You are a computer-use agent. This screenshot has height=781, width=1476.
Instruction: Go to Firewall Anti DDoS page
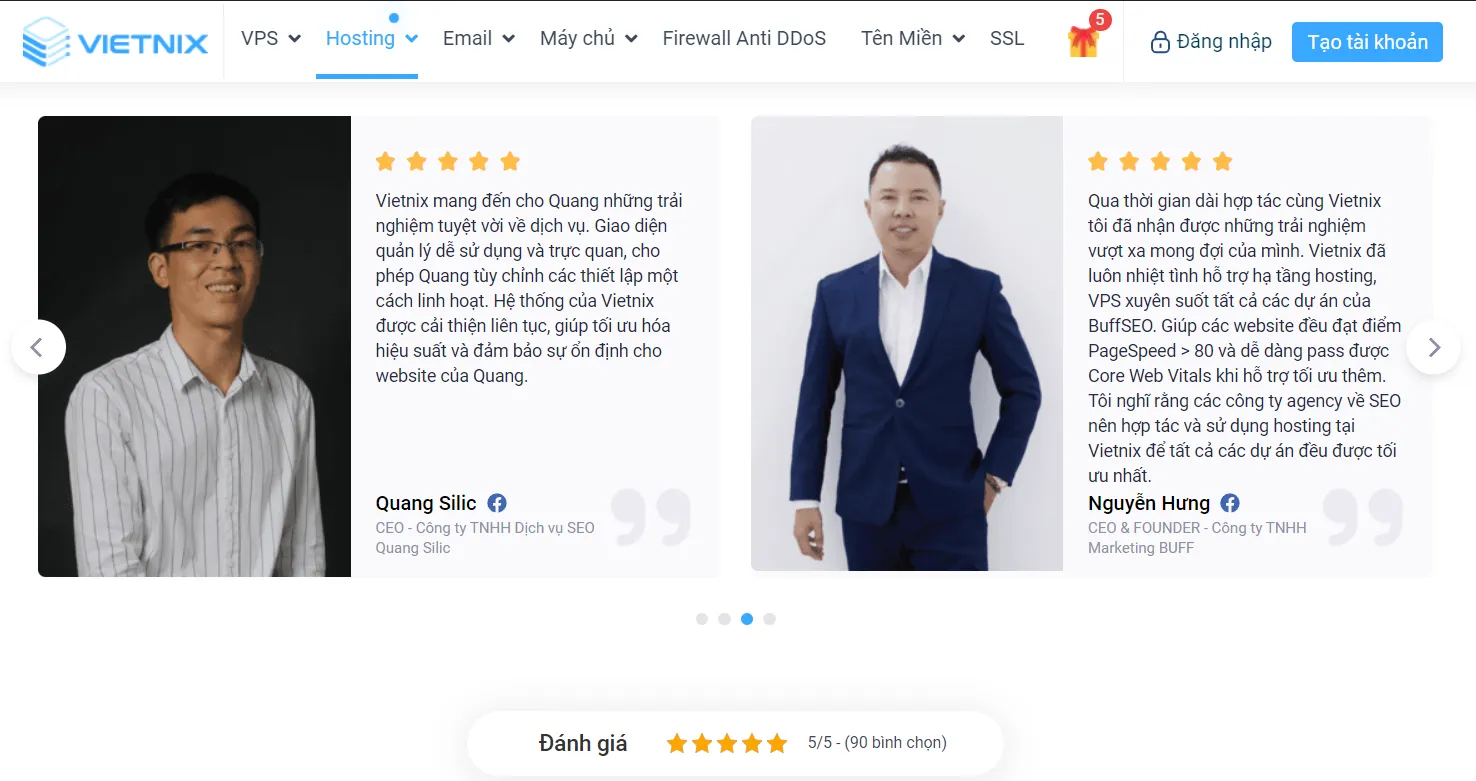coord(745,39)
